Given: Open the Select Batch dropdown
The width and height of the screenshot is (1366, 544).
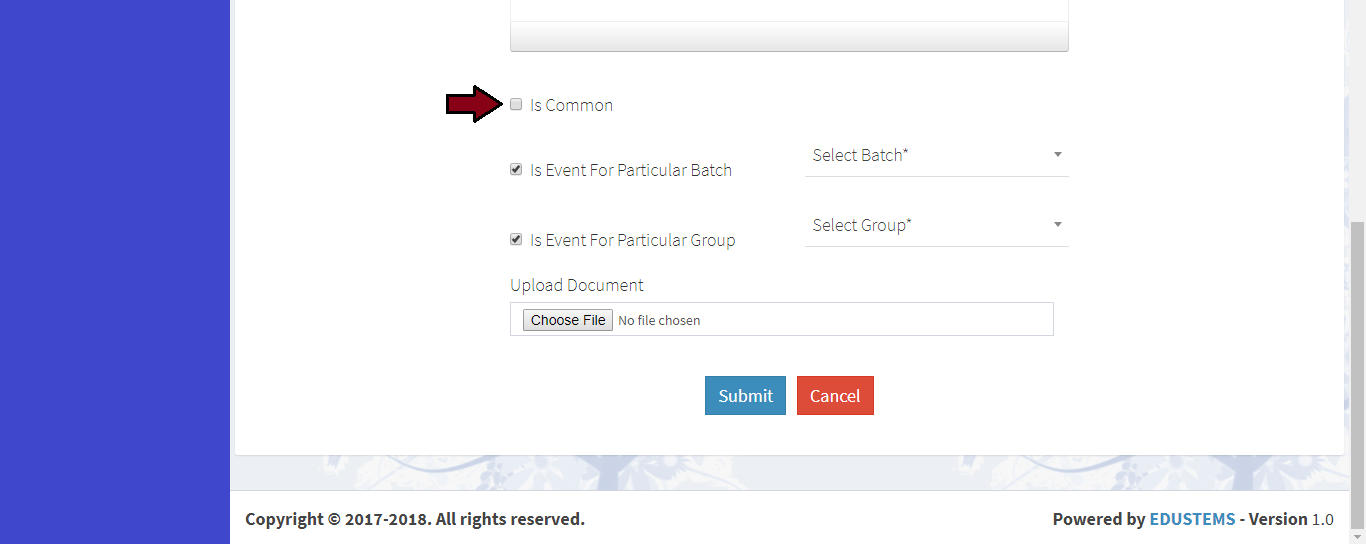Looking at the screenshot, I should (x=925, y=156).
